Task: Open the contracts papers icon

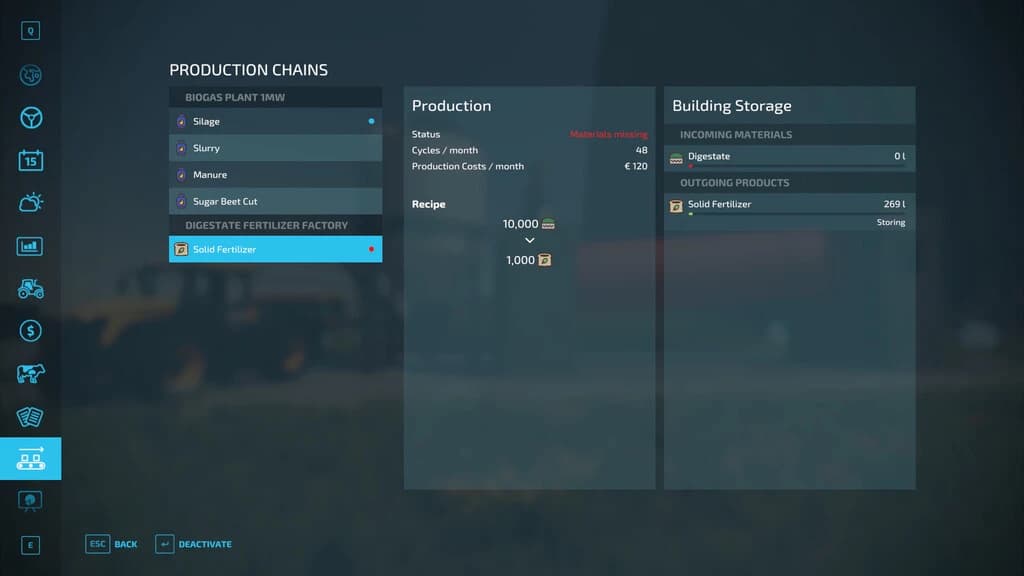Action: coord(31,417)
